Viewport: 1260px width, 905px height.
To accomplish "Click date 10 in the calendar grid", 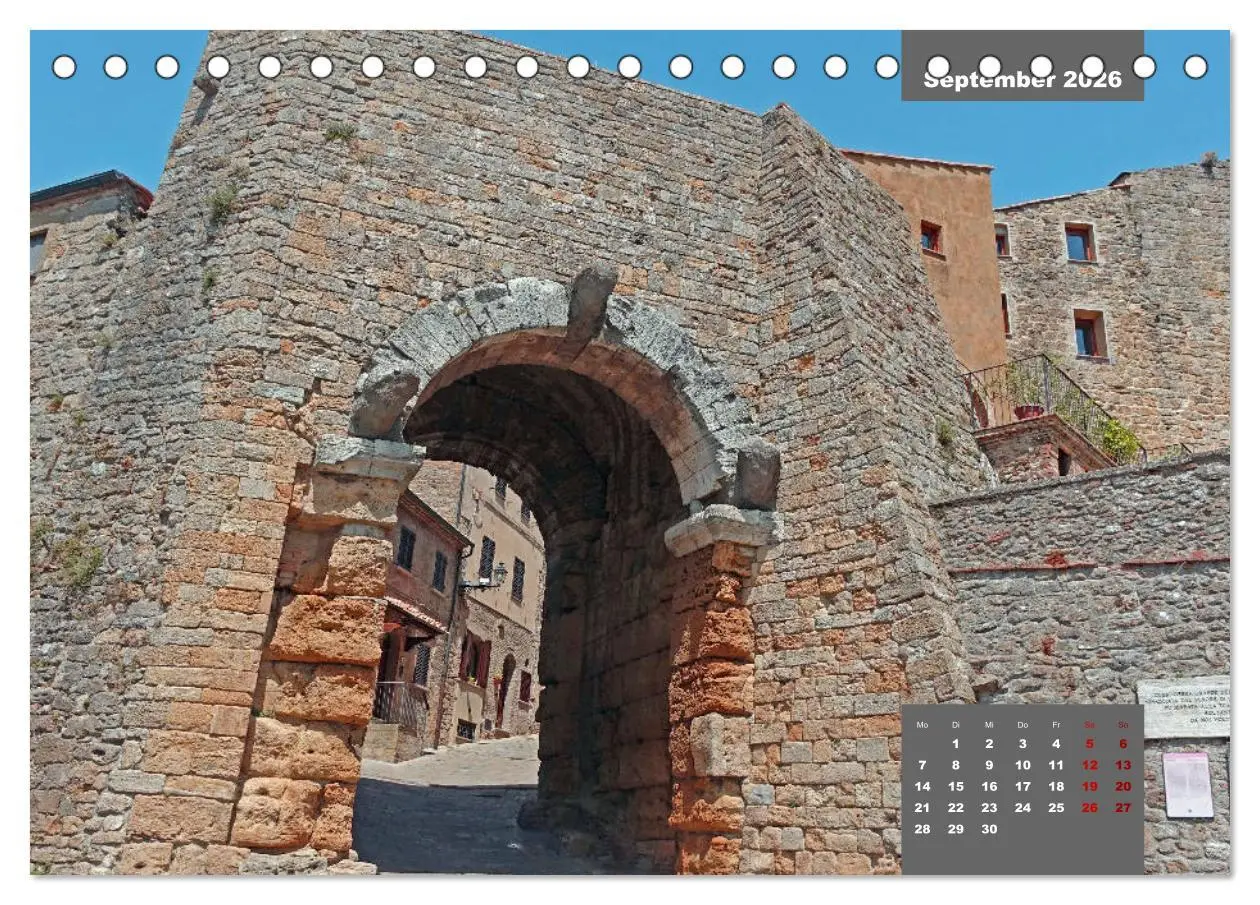I will click(x=1022, y=765).
